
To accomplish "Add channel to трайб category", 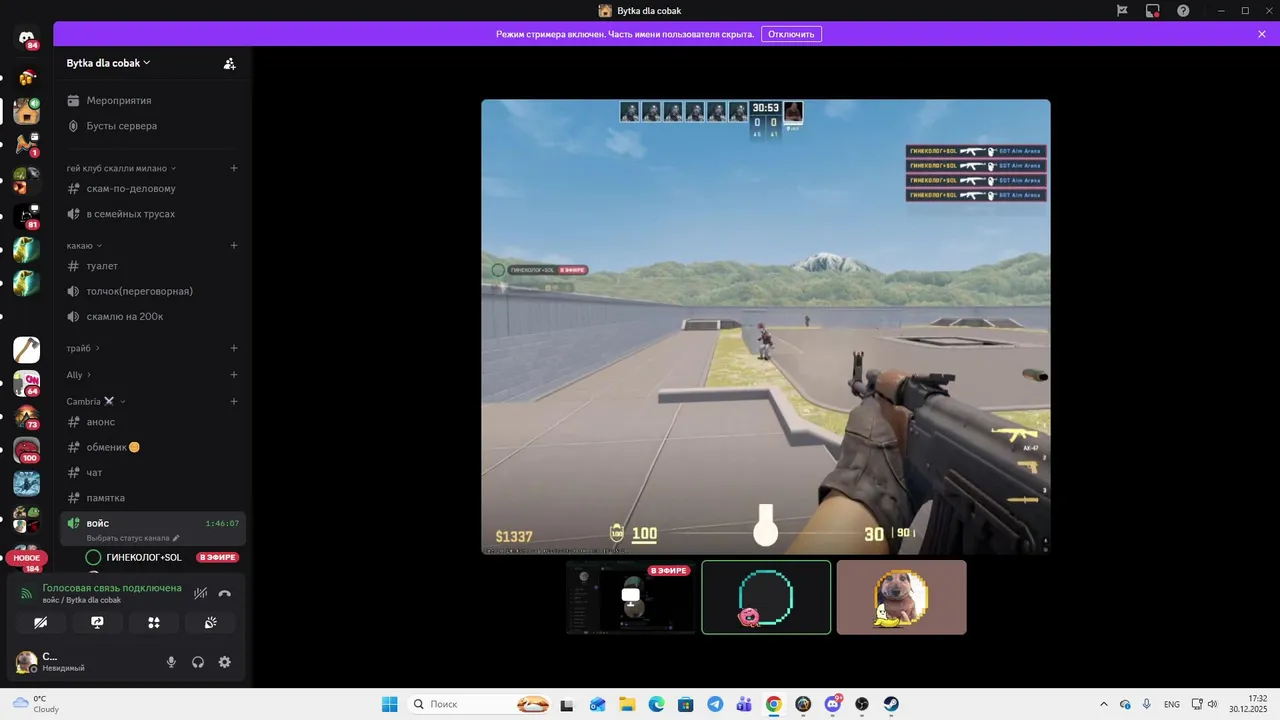I will point(234,348).
